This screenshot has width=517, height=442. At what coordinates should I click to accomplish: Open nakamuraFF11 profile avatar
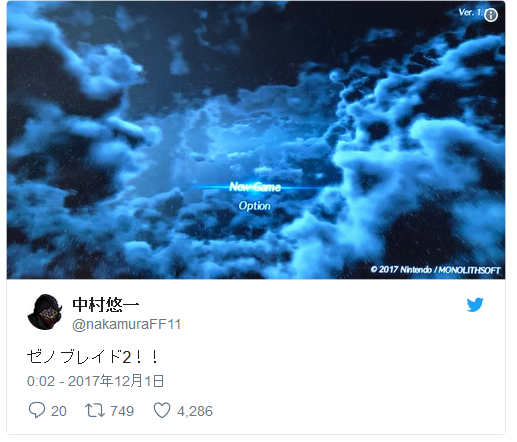point(45,312)
